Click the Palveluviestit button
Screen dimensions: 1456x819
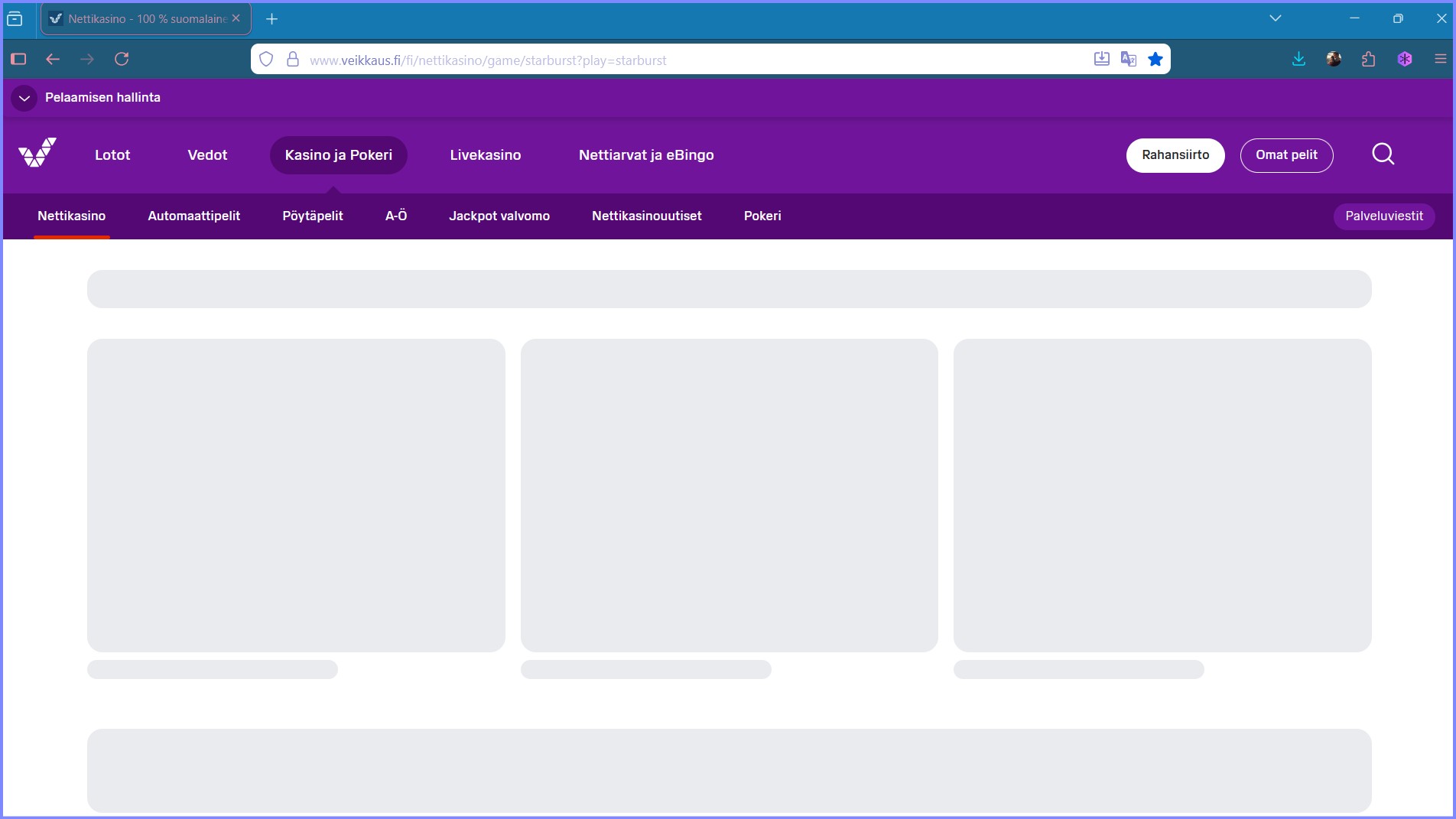pyautogui.click(x=1383, y=216)
